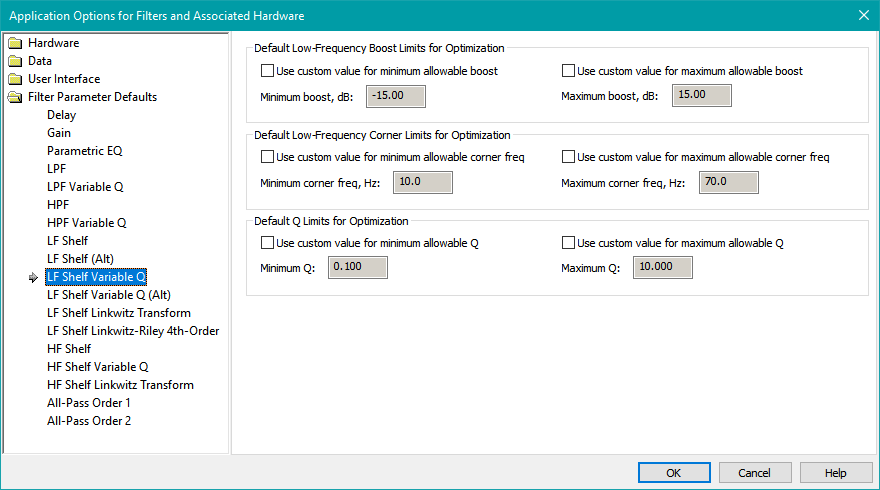Select Parametric EQ in the tree
880x490 pixels.
(85, 151)
